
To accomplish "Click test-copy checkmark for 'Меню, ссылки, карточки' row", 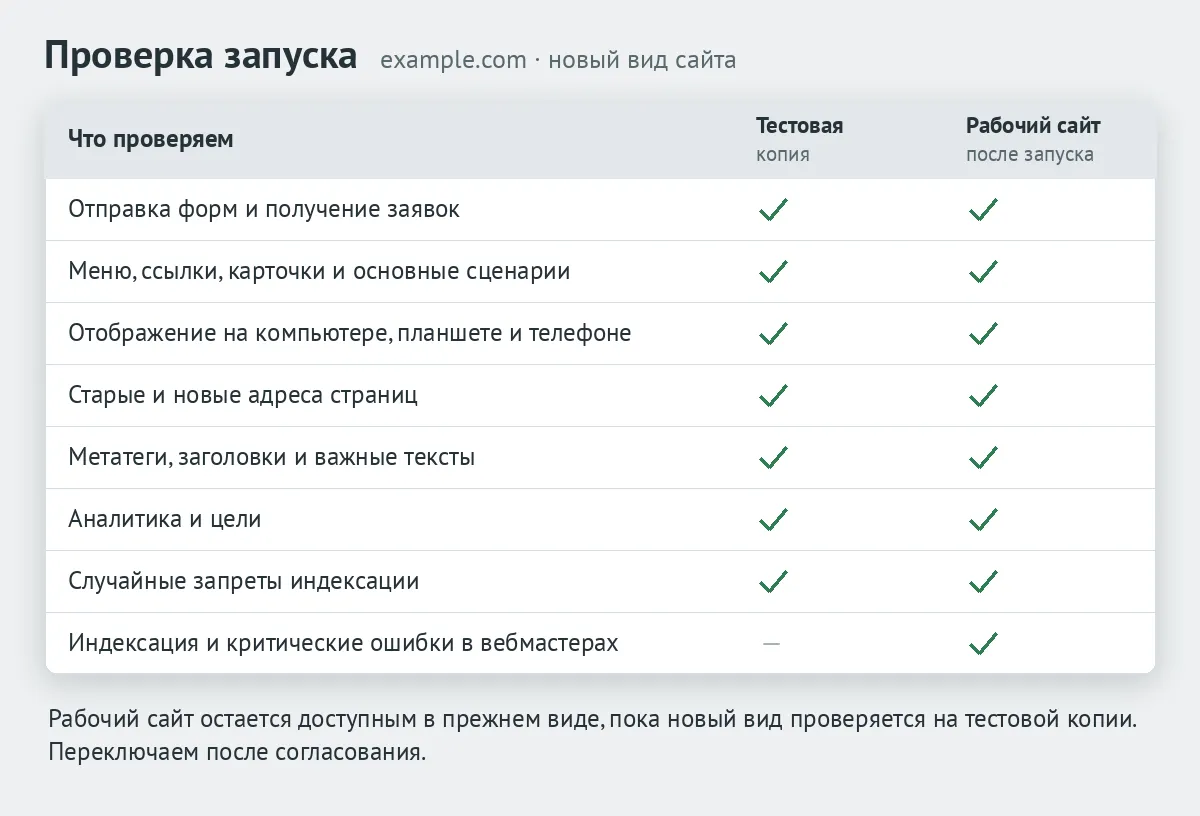I will click(773, 272).
